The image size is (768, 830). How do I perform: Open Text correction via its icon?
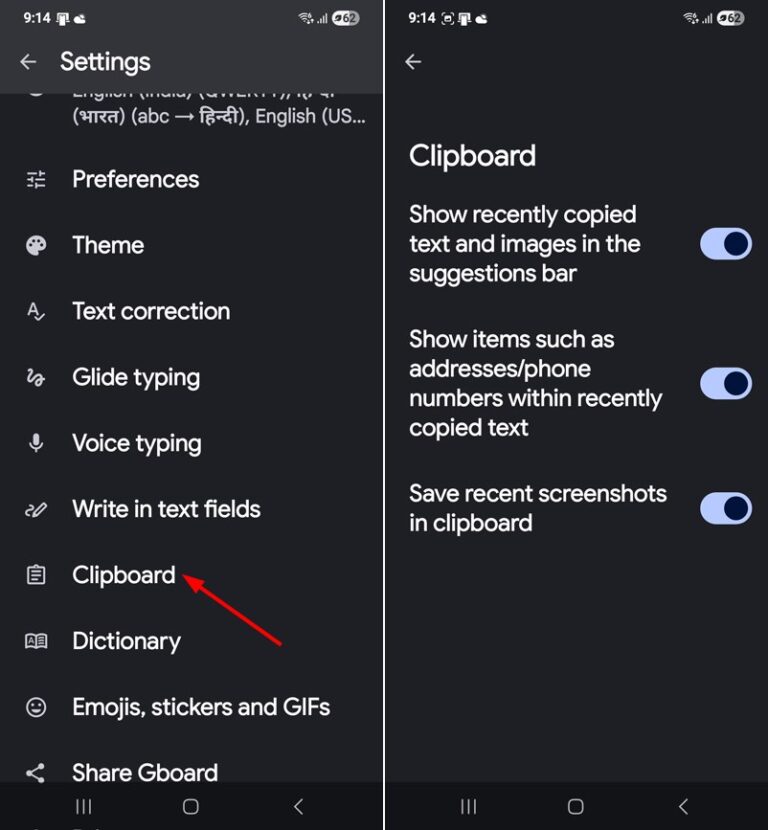pyautogui.click(x=35, y=311)
